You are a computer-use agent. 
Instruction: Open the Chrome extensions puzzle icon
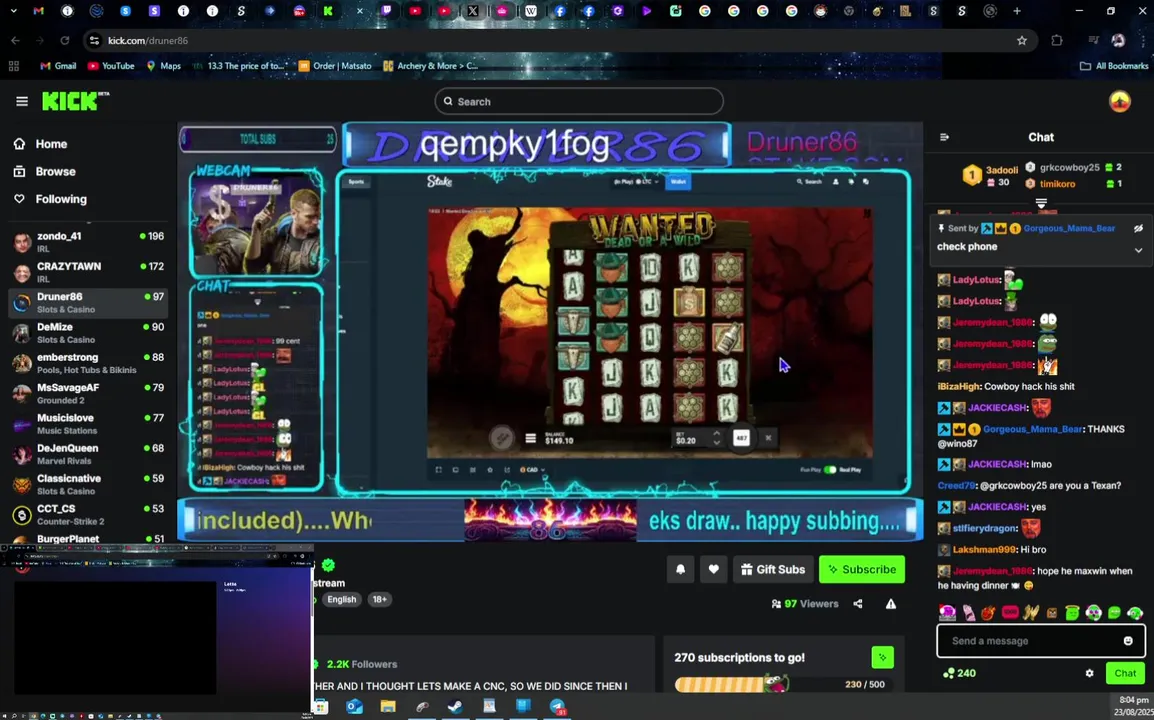pos(1057,40)
